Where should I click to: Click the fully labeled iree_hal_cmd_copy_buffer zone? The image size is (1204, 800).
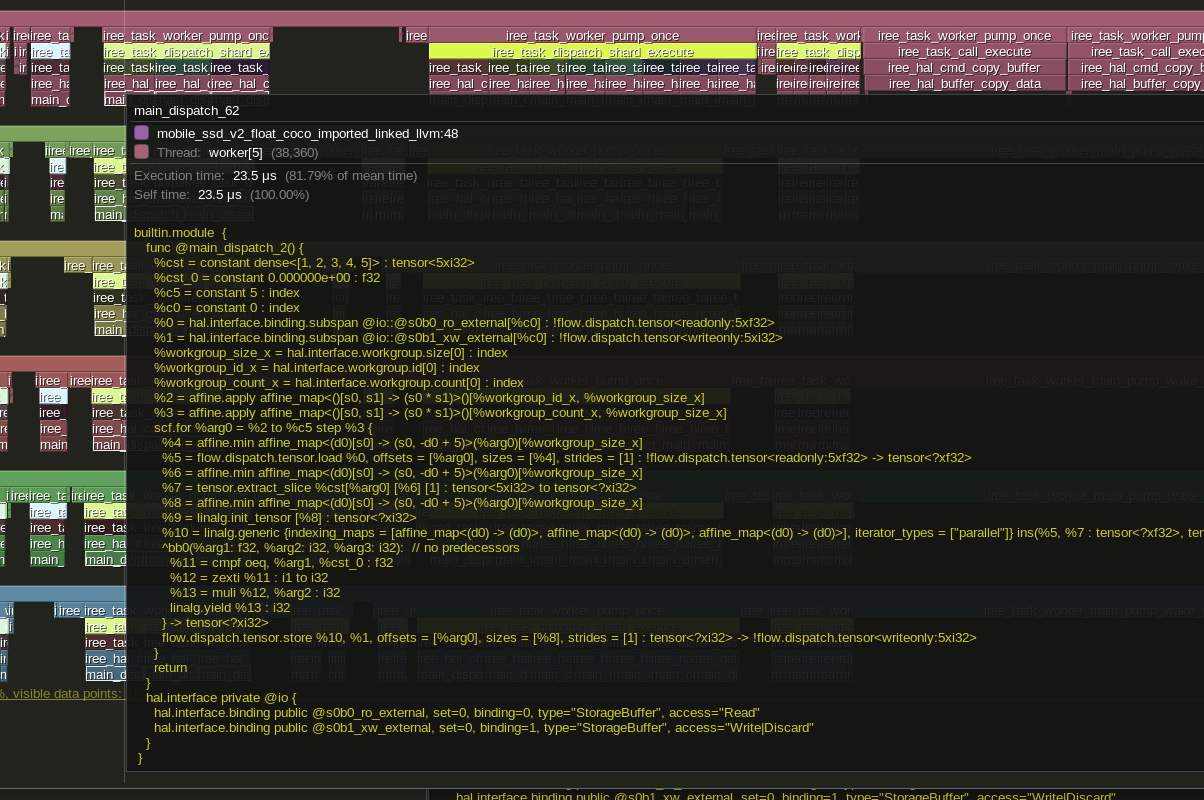(x=964, y=68)
